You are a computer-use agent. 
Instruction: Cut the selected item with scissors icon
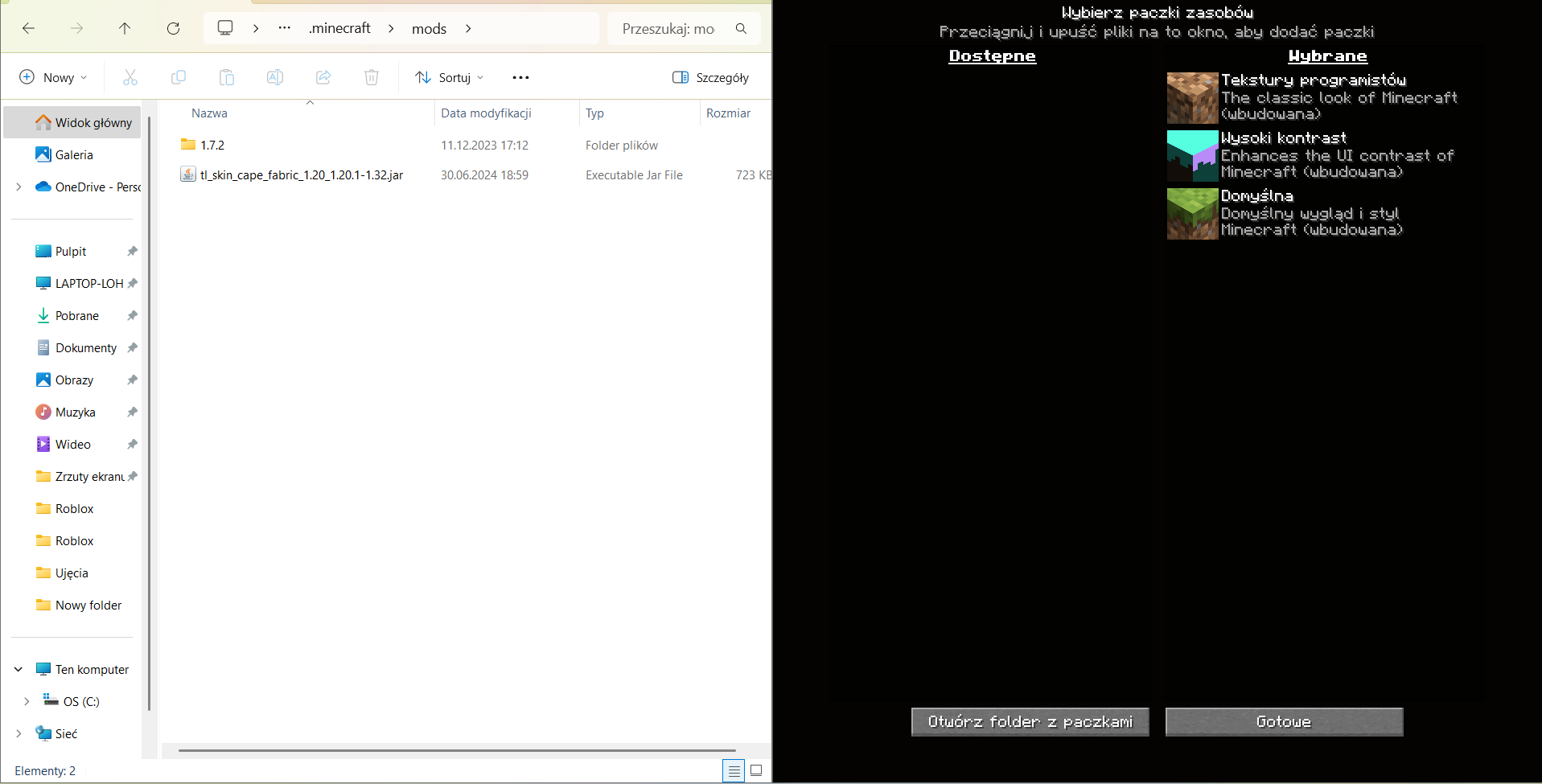point(130,77)
